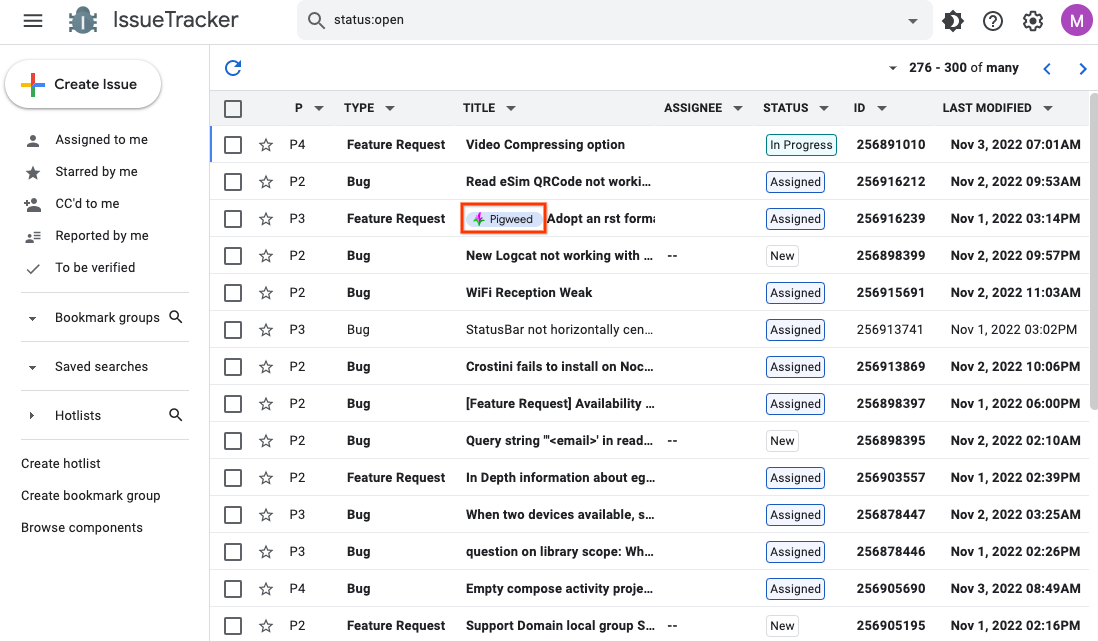Open the Assigned to me view

(x=101, y=140)
